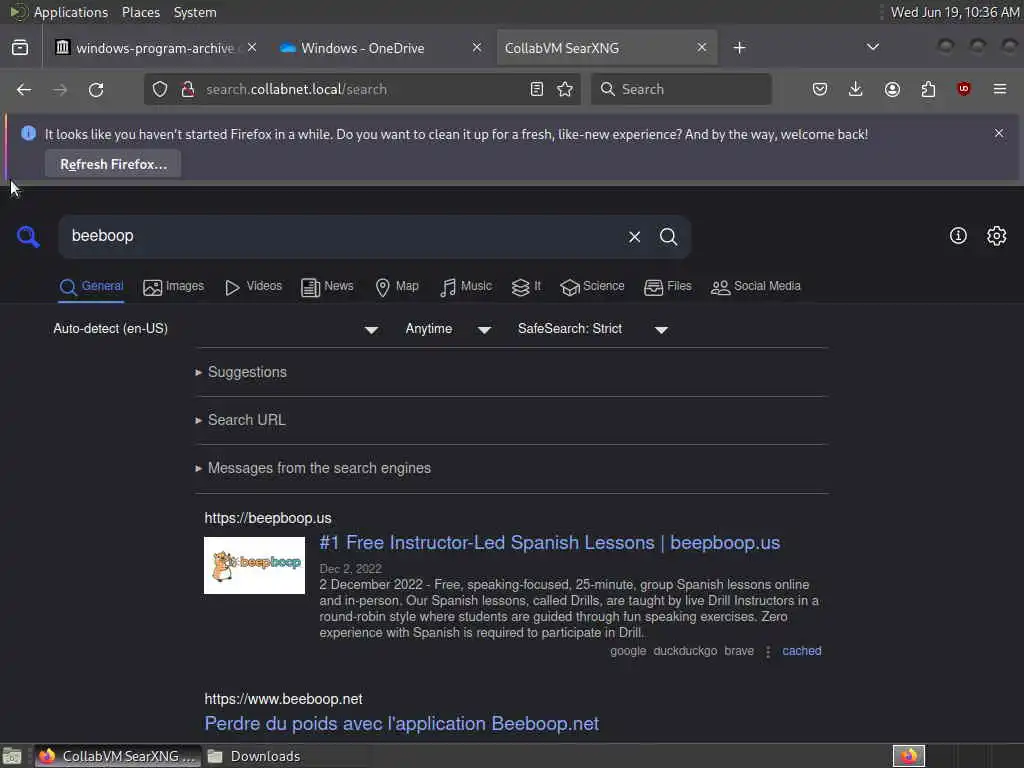1024x768 pixels.
Task: Switch to windows-program-archive tab
Action: 155,48
